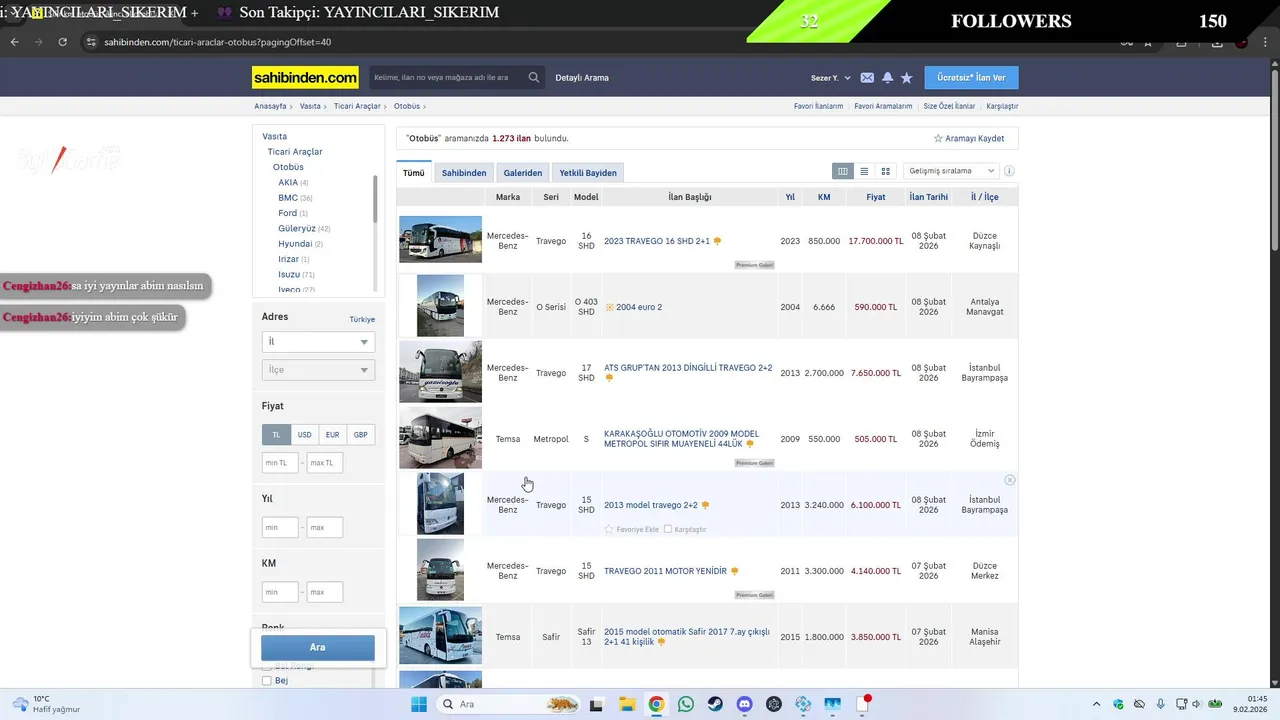
Task: Open Detaylı Arama link
Action: click(x=582, y=78)
